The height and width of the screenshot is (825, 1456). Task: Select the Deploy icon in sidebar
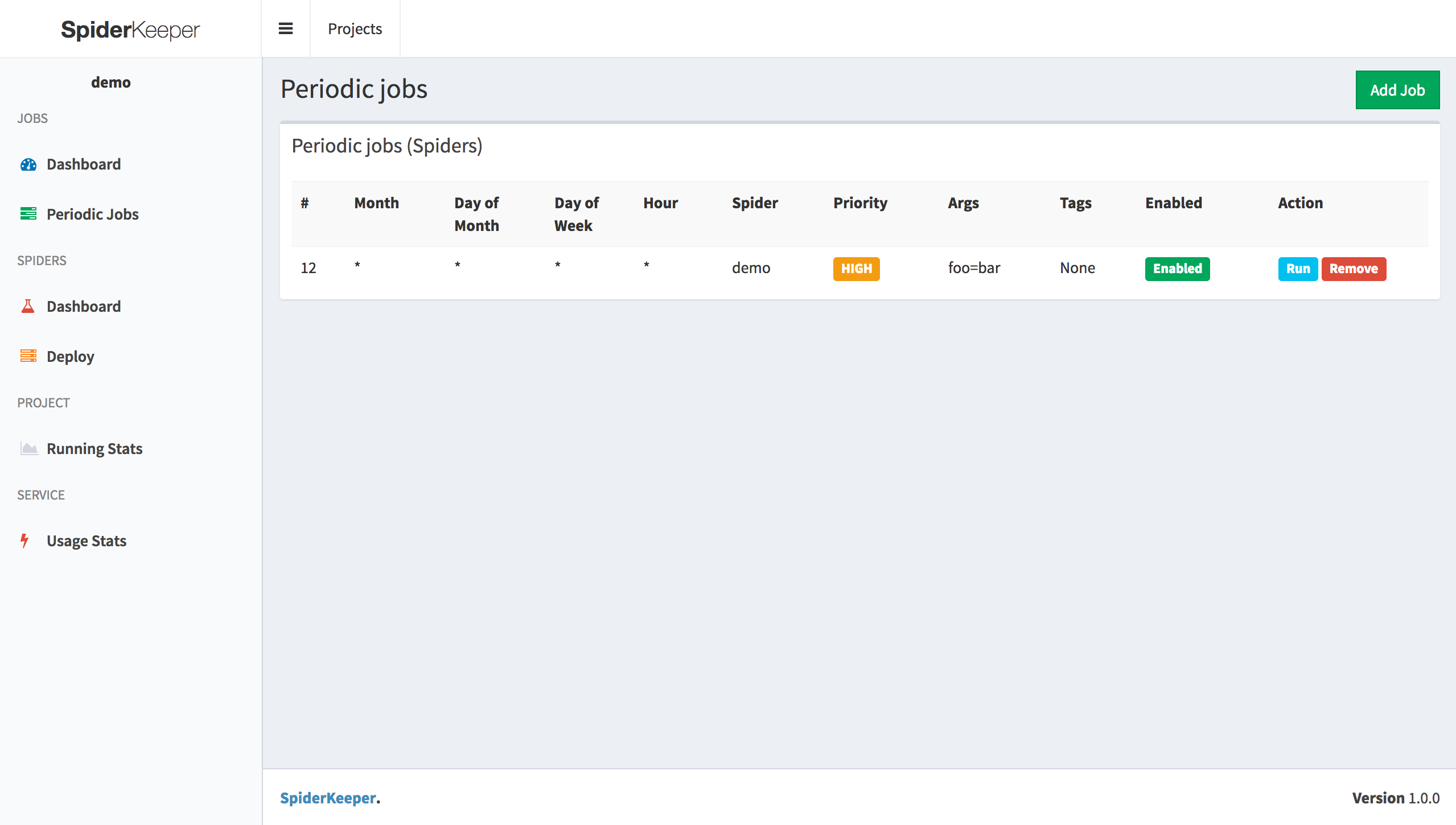pos(28,356)
